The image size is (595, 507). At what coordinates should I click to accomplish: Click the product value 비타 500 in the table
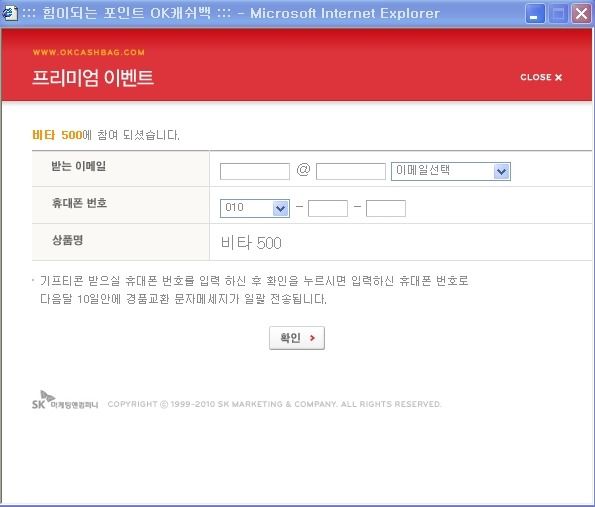click(x=251, y=243)
